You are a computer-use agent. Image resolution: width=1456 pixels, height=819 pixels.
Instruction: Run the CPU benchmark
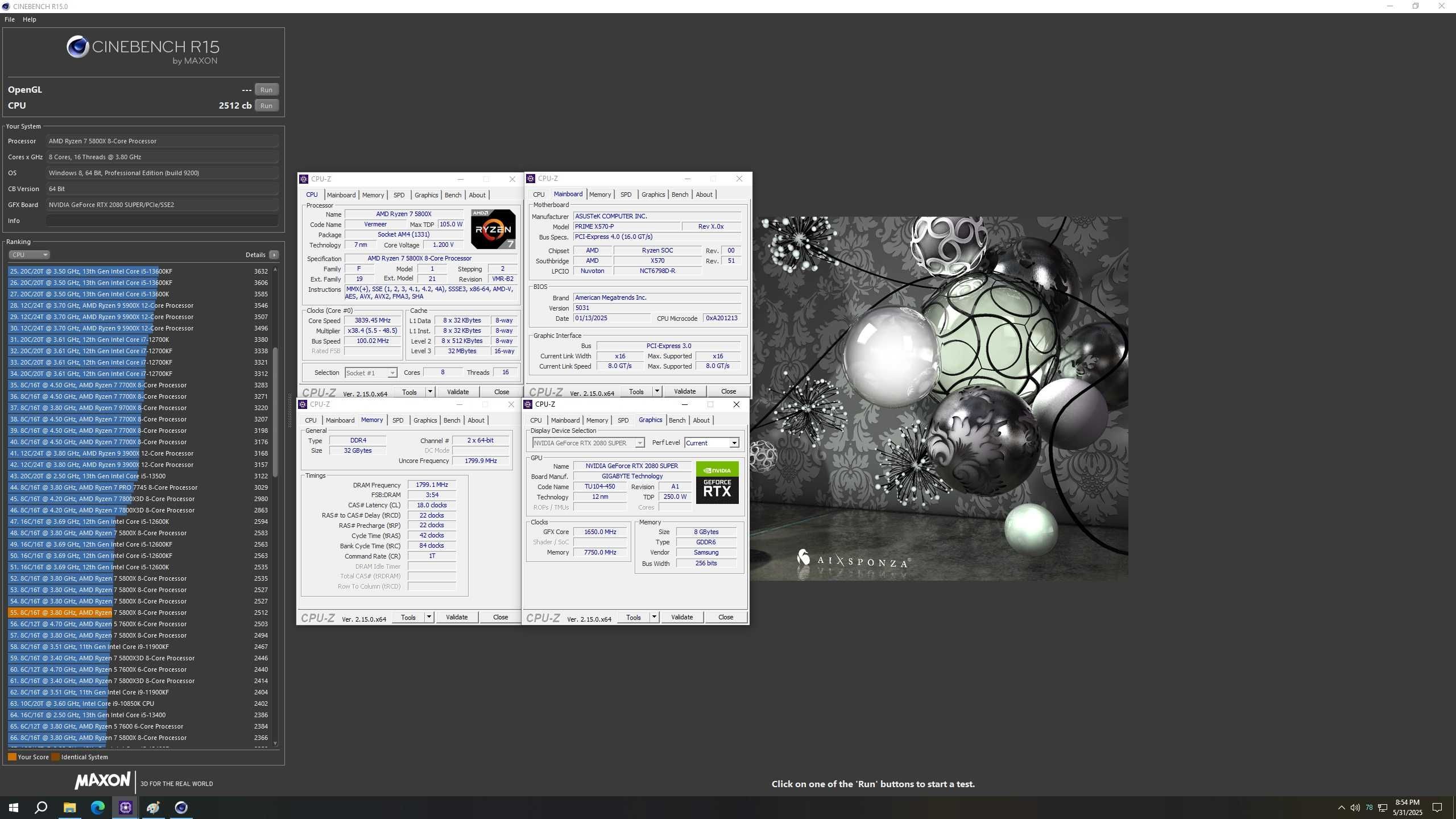266,106
